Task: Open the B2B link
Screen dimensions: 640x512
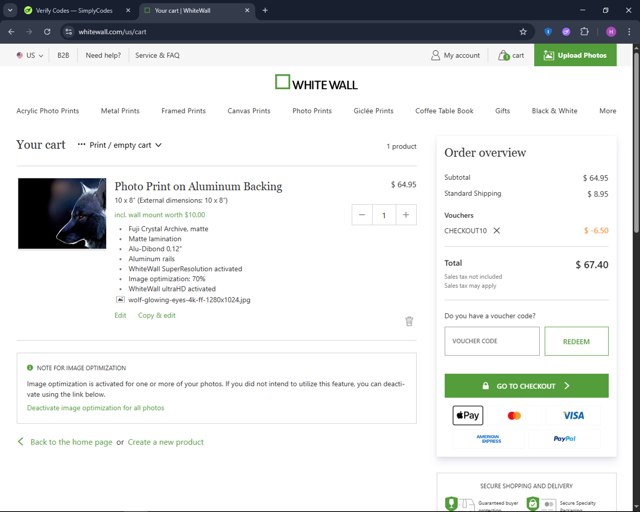Action: click(x=63, y=55)
